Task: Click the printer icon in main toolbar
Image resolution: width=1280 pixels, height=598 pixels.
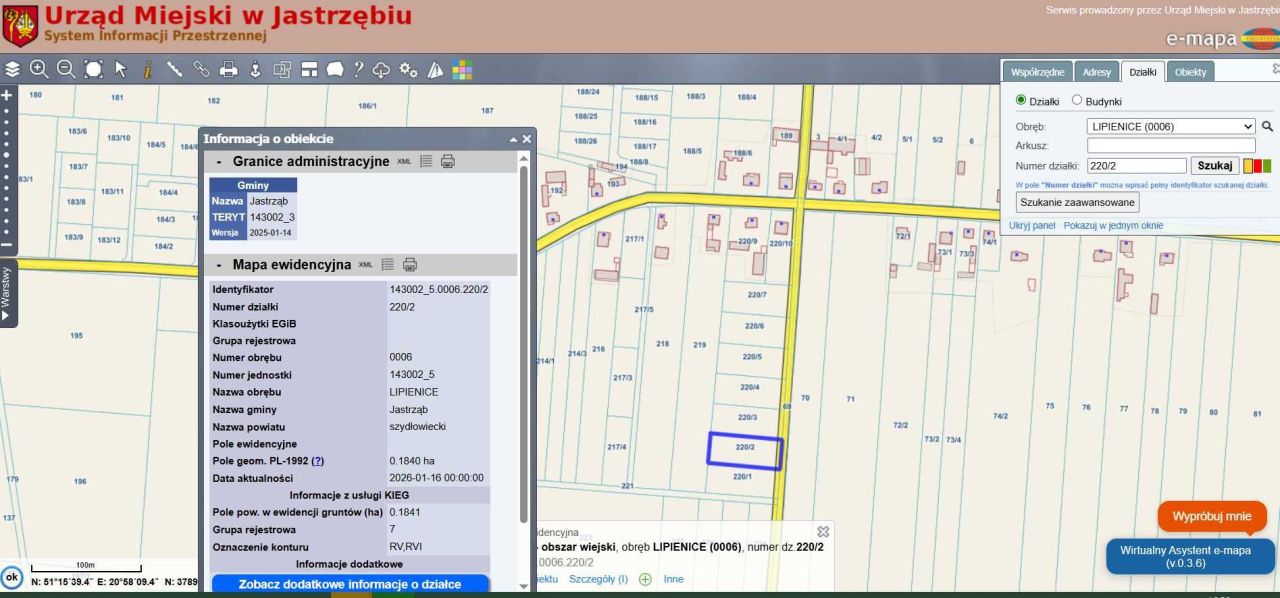Action: (x=228, y=70)
